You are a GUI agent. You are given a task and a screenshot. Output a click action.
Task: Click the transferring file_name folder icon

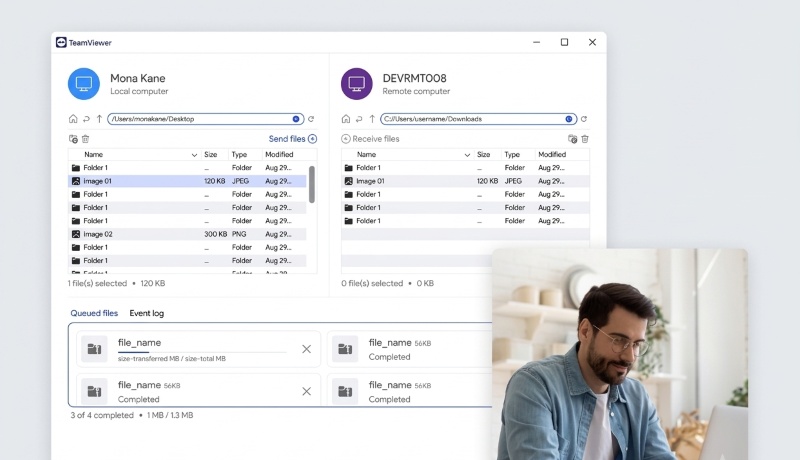pyautogui.click(x=94, y=349)
